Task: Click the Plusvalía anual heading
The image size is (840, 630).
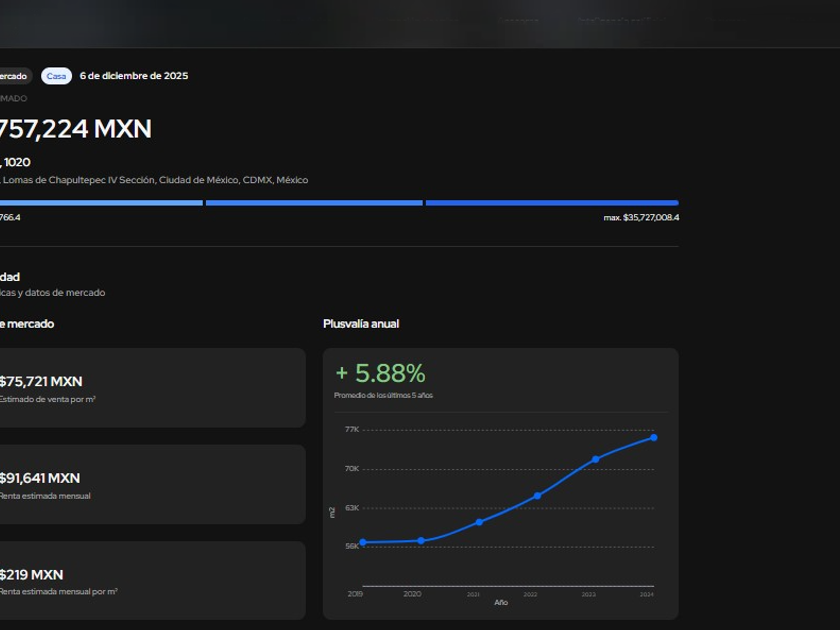Action: pos(361,324)
